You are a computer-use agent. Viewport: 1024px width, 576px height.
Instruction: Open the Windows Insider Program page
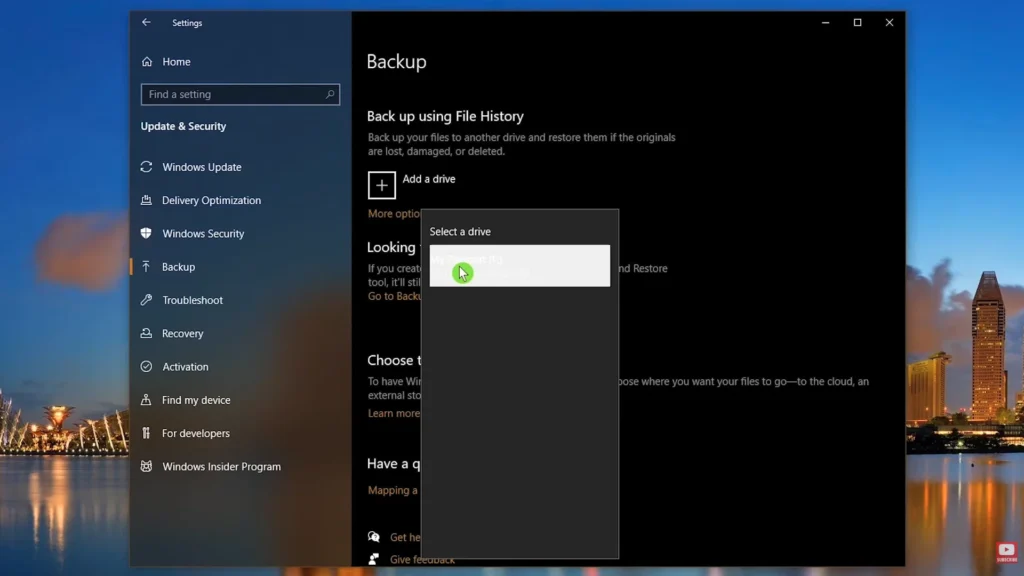click(221, 467)
